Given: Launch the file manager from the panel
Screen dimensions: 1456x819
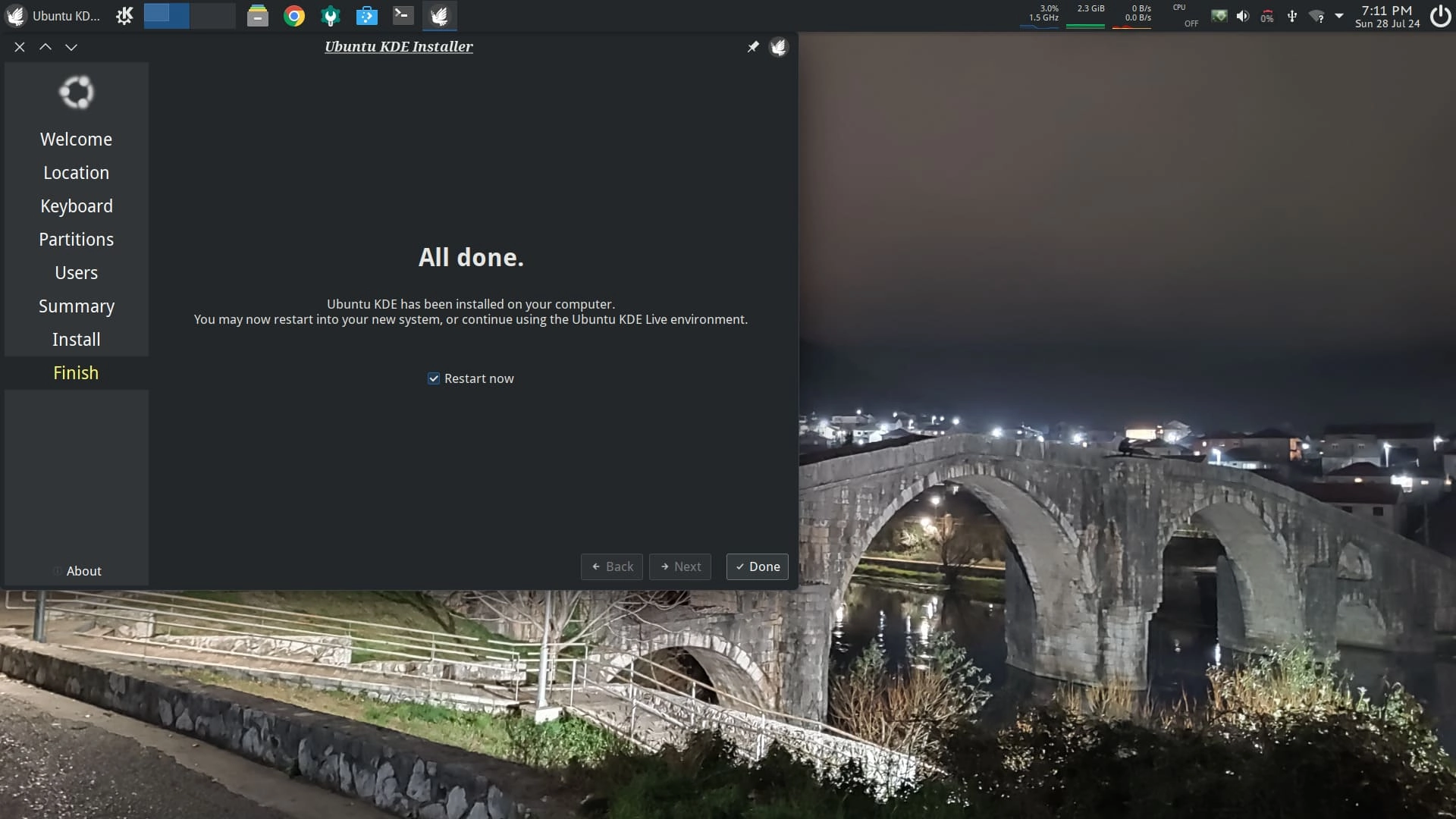Looking at the screenshot, I should pyautogui.click(x=258, y=15).
